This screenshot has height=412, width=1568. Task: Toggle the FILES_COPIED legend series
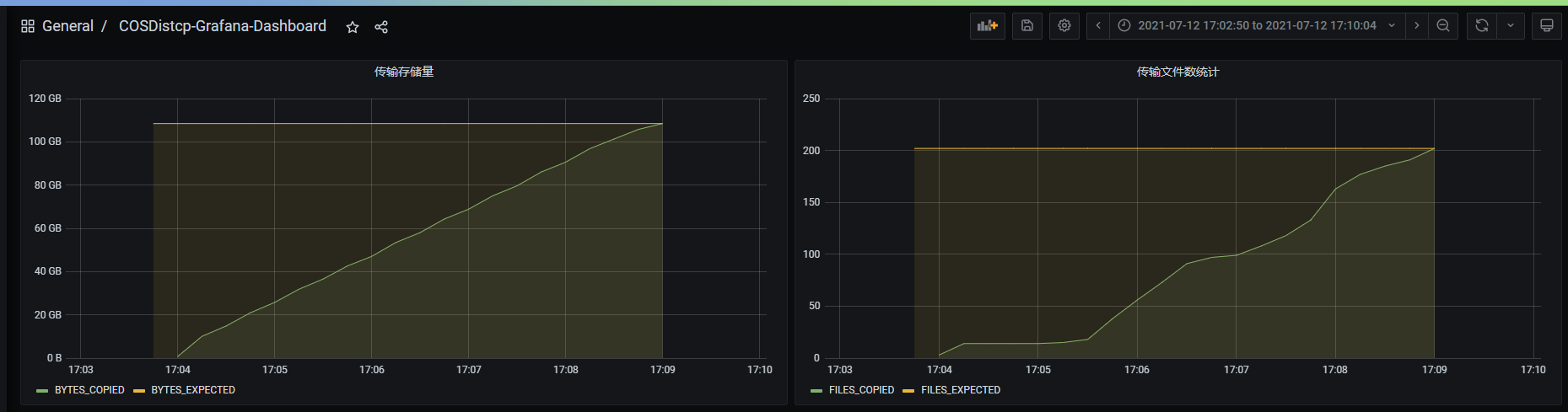[861, 390]
